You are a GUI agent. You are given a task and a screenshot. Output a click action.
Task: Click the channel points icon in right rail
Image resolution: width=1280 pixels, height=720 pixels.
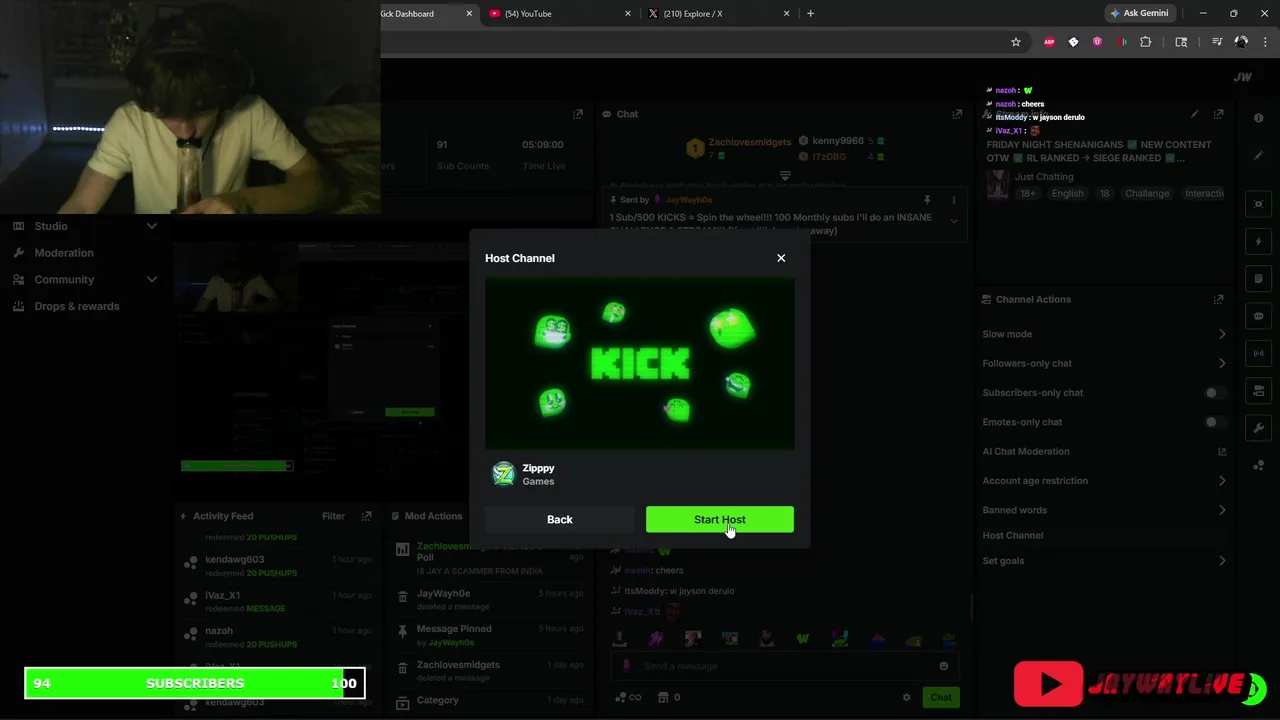1259,465
